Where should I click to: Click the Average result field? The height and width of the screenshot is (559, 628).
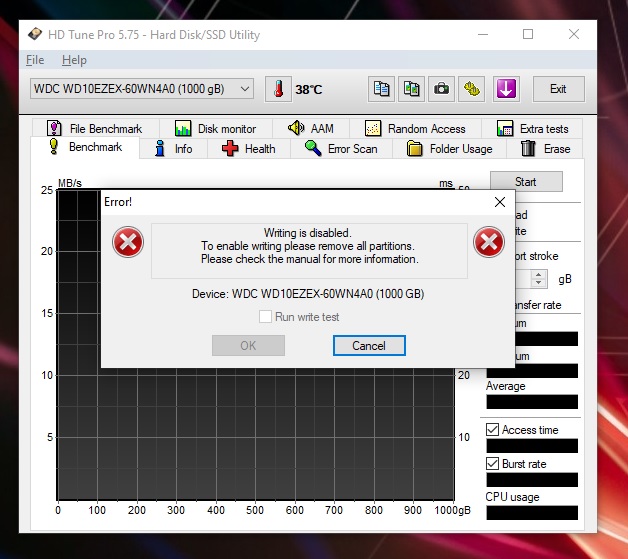pyautogui.click(x=532, y=402)
